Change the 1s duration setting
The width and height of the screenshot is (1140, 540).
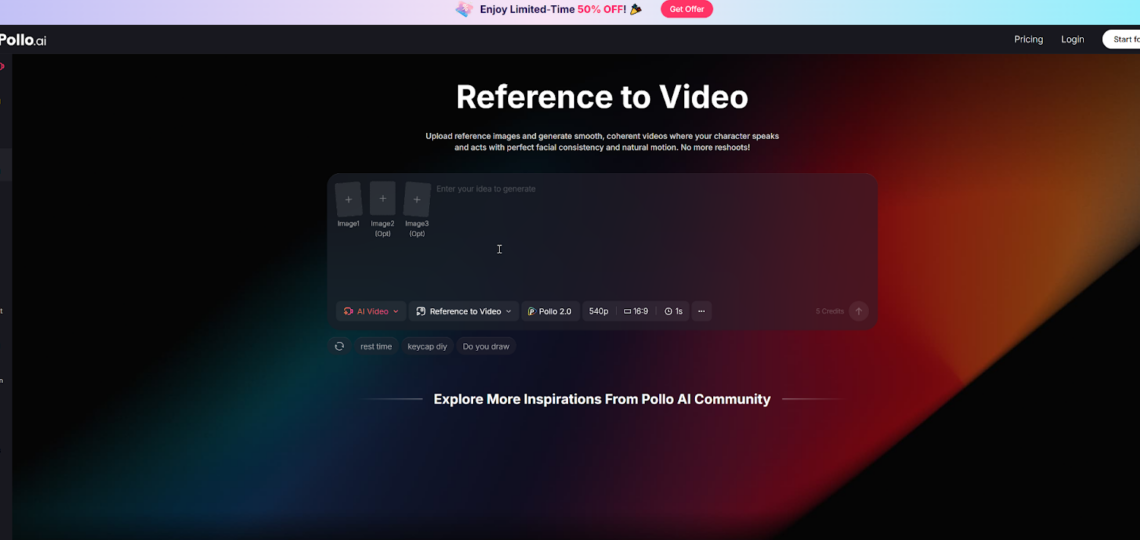click(674, 311)
